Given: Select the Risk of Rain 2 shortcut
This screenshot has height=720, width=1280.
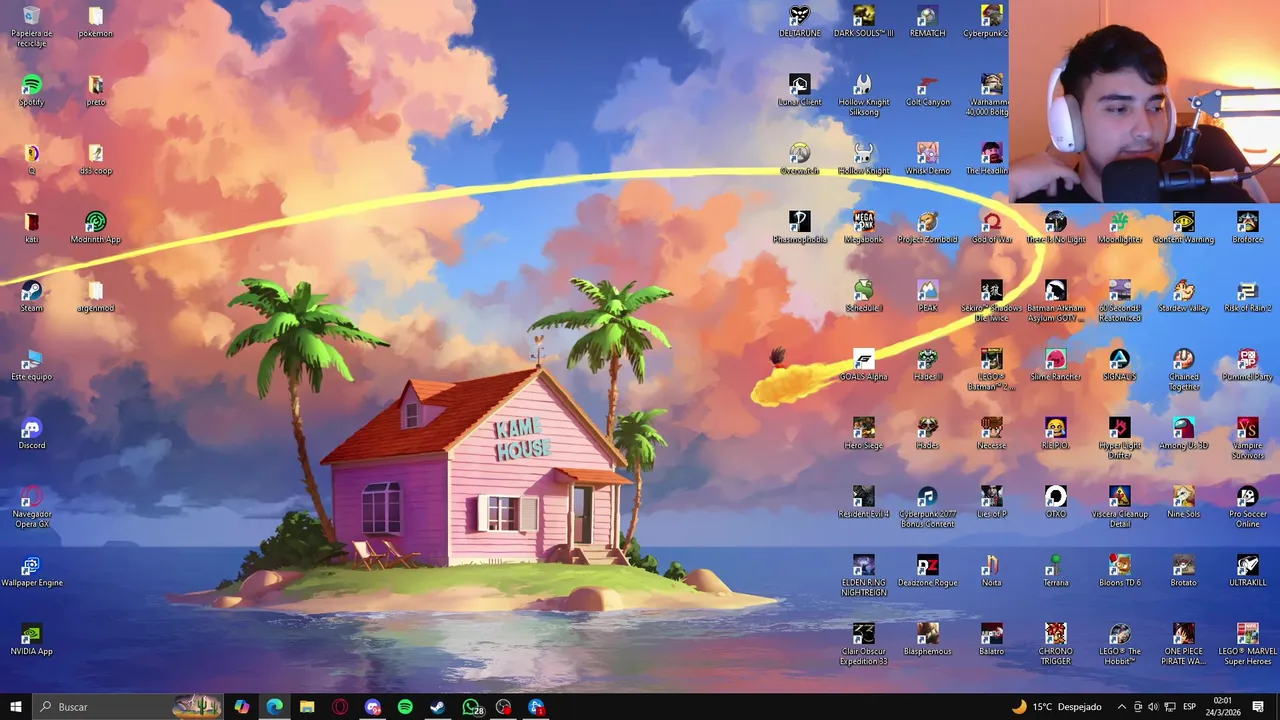Looking at the screenshot, I should coord(1247,297).
